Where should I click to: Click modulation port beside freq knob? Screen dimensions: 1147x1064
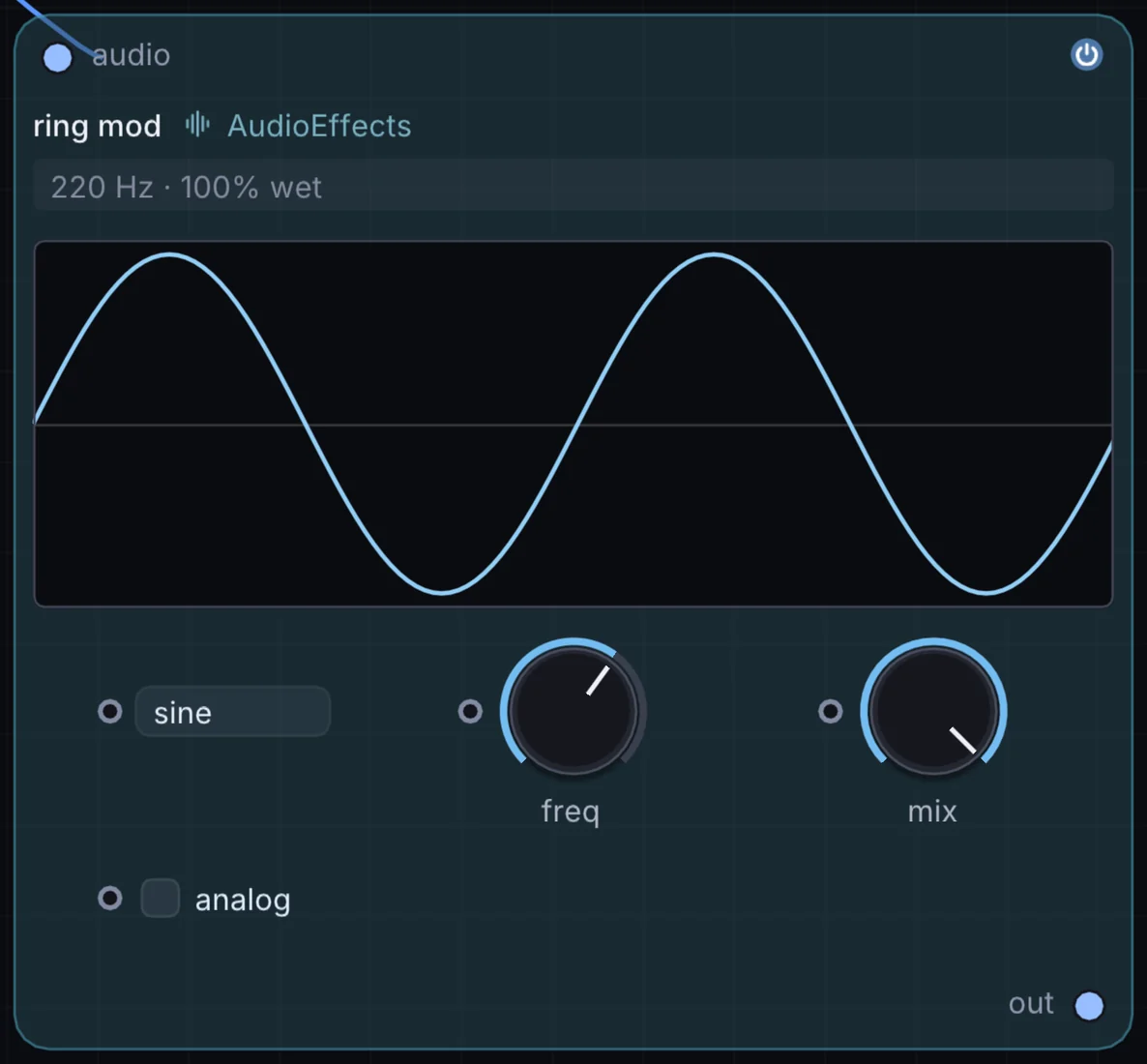point(470,711)
